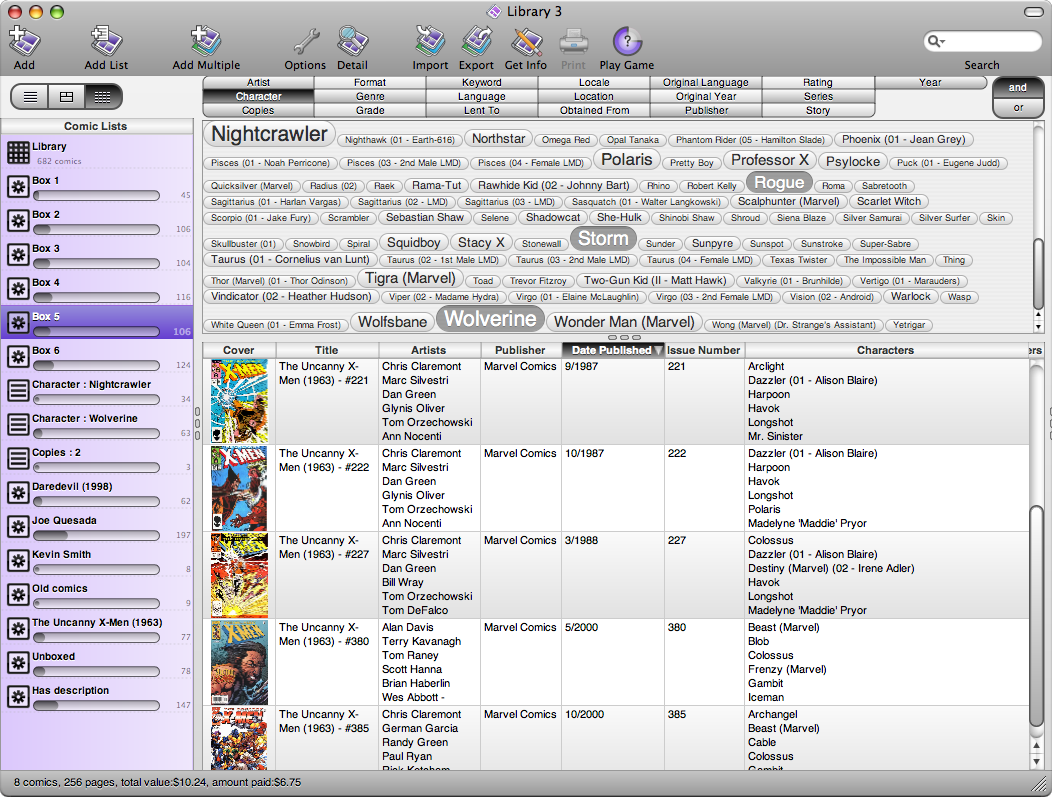Click the Print printer icon
The height and width of the screenshot is (797, 1052).
(x=574, y=41)
